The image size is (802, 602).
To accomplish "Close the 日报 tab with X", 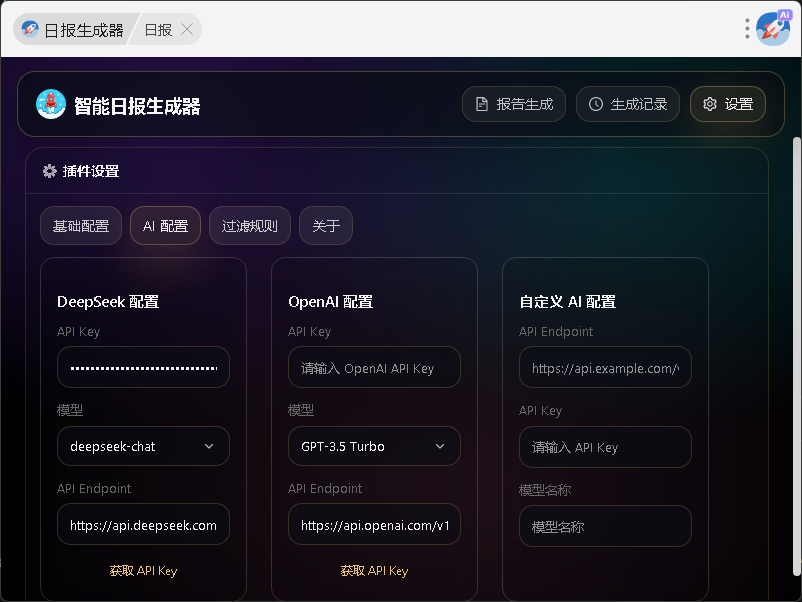I will point(187,30).
